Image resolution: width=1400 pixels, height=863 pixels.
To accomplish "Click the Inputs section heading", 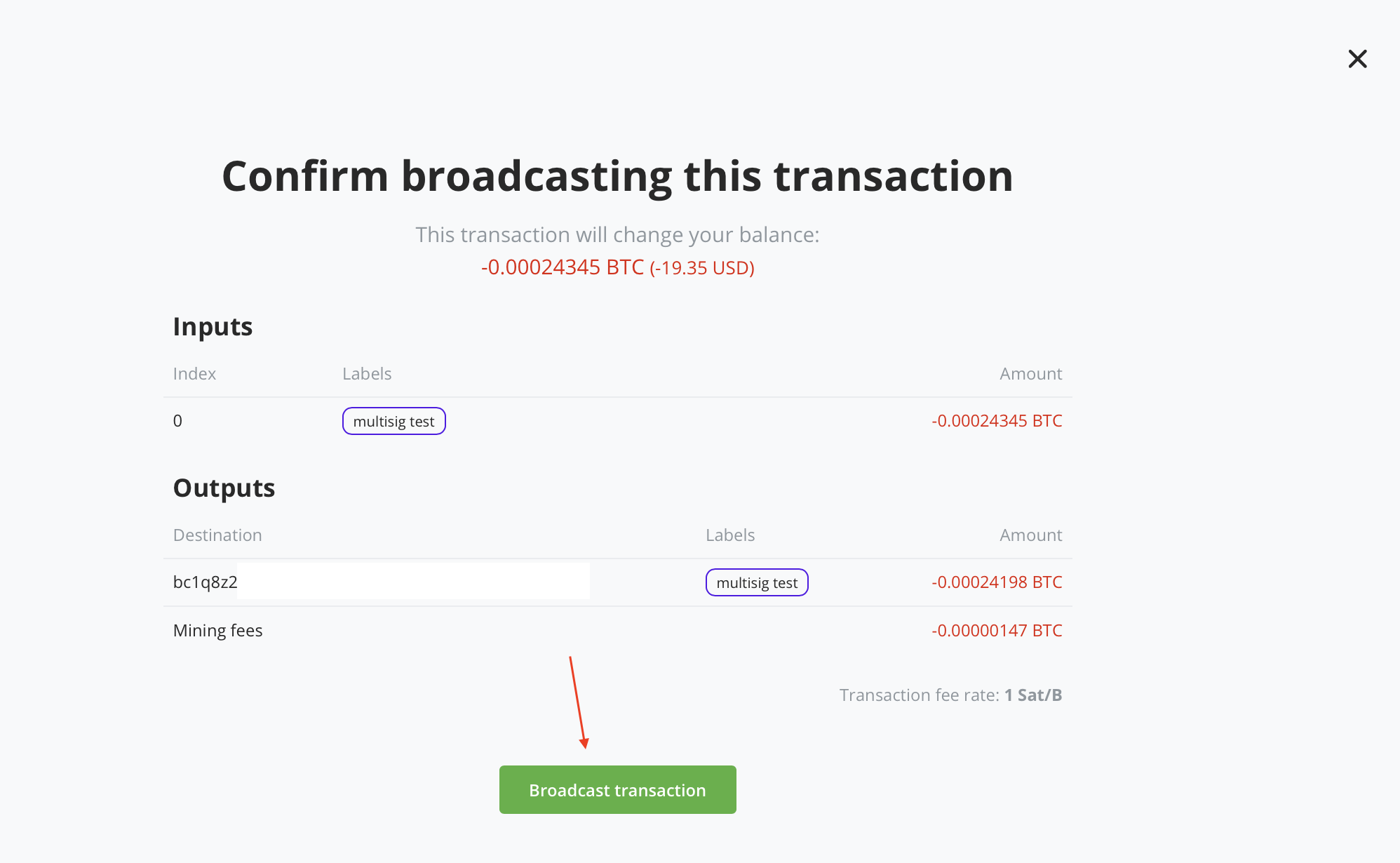I will [213, 326].
